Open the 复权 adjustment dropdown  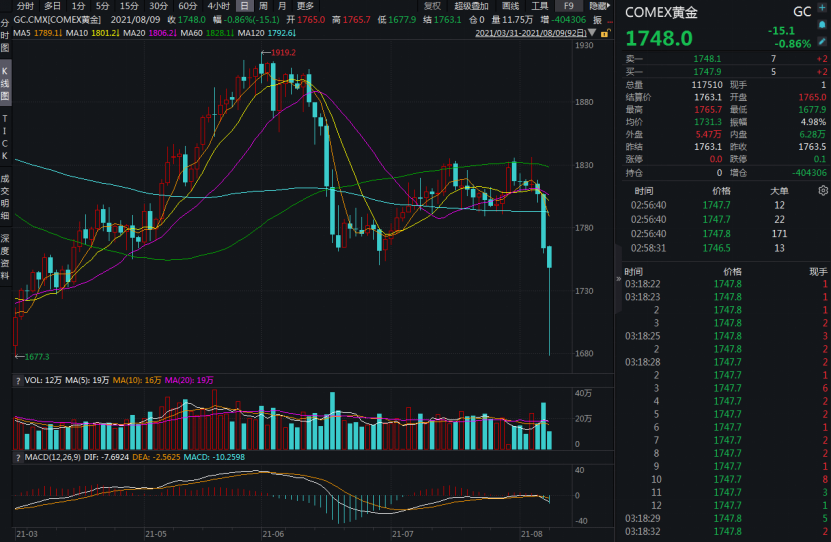click(x=432, y=6)
